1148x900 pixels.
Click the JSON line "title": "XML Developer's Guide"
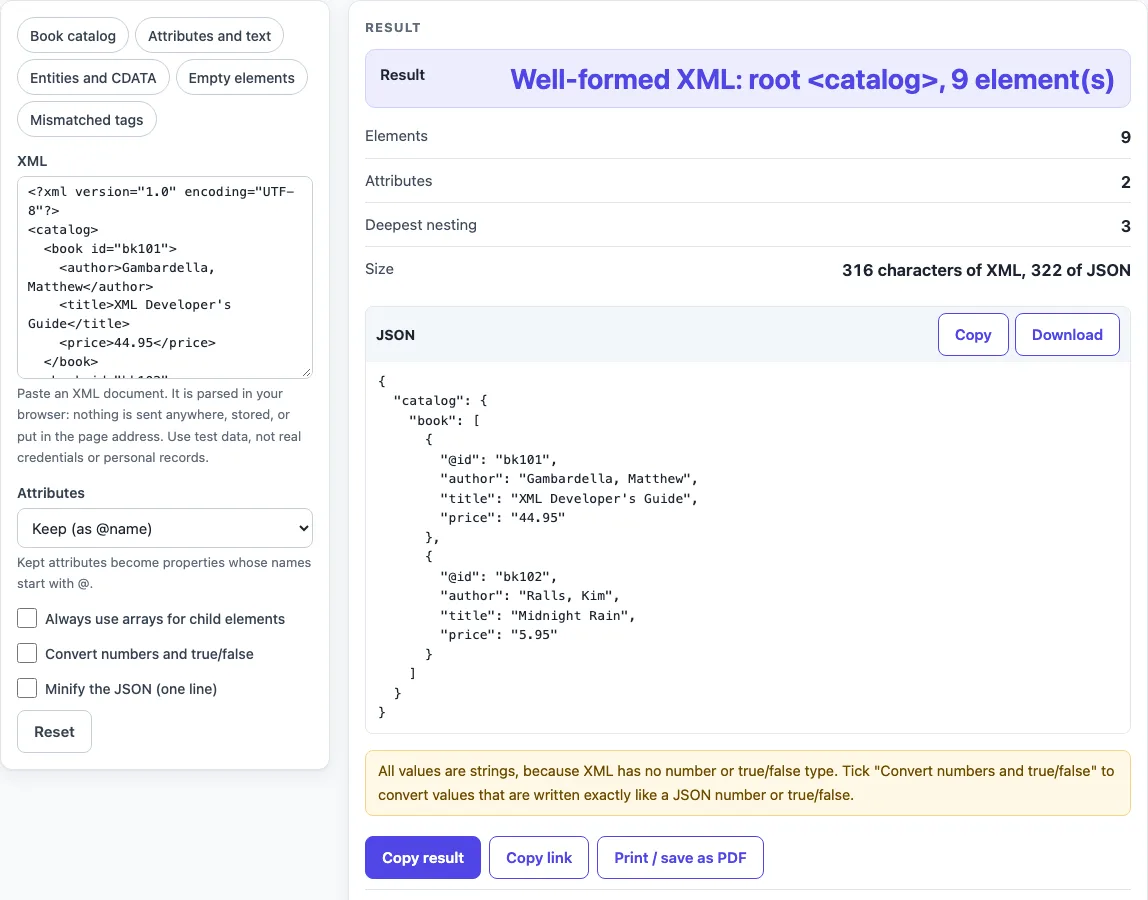click(x=569, y=498)
